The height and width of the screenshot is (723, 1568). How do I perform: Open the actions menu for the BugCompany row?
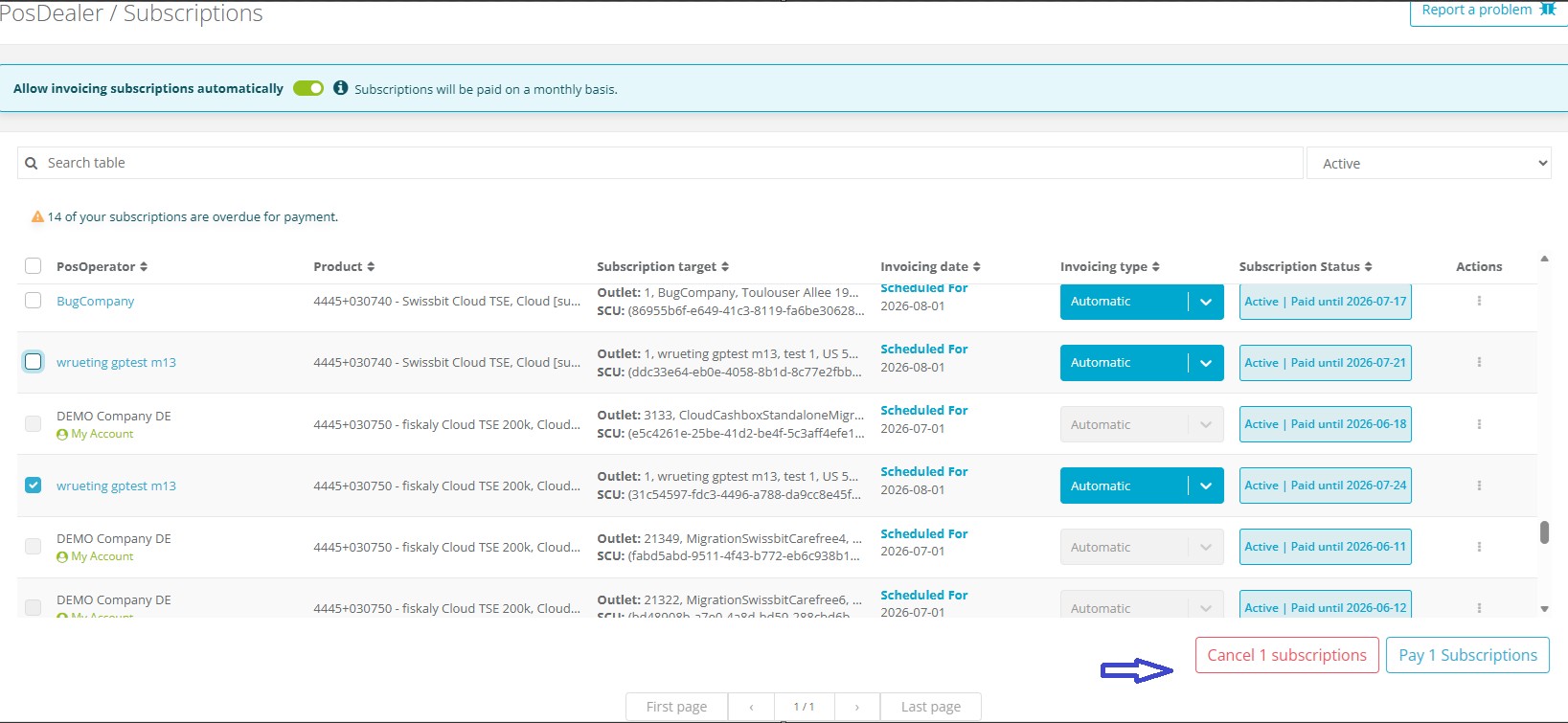tap(1479, 301)
